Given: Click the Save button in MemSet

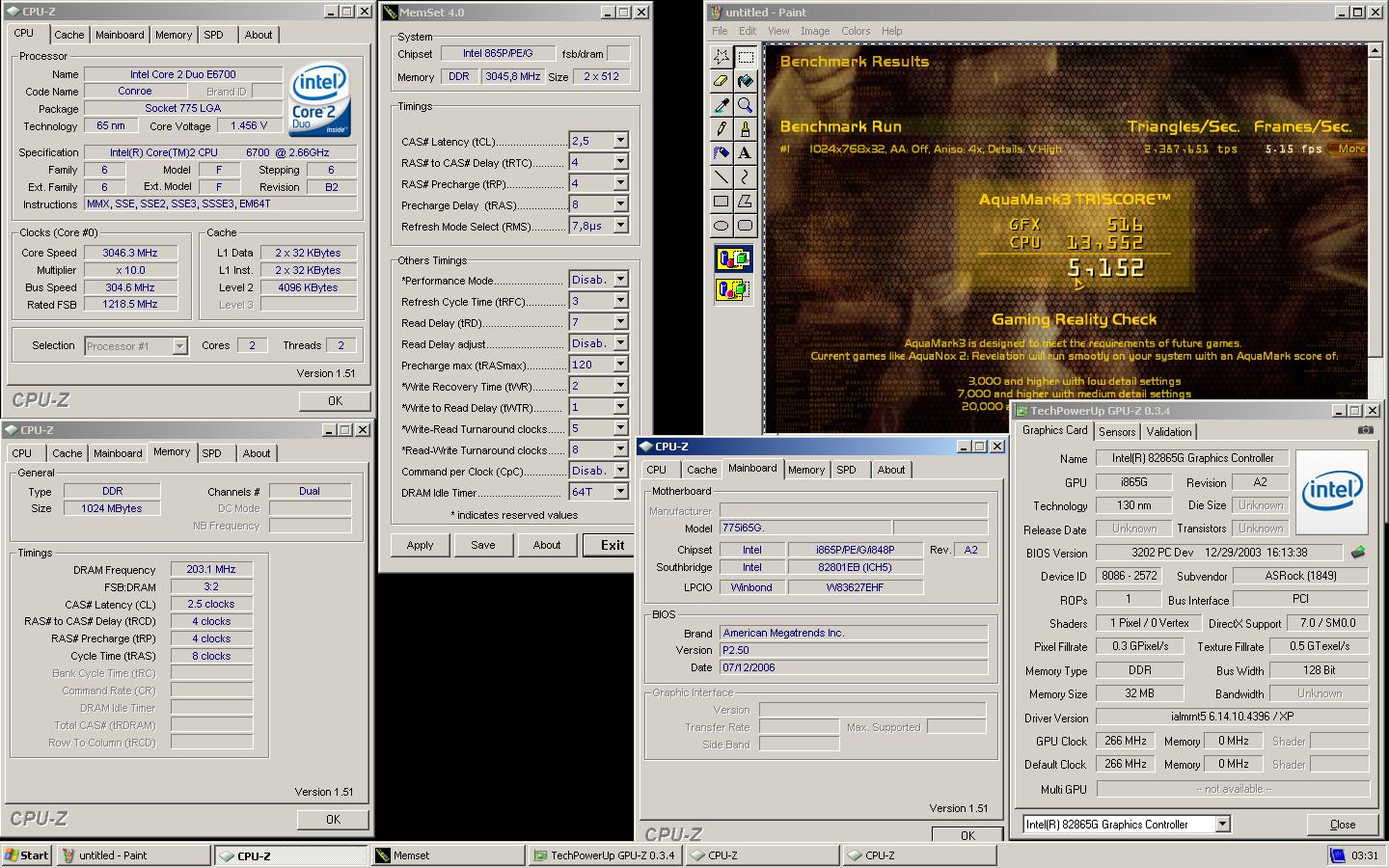Looking at the screenshot, I should click(483, 545).
